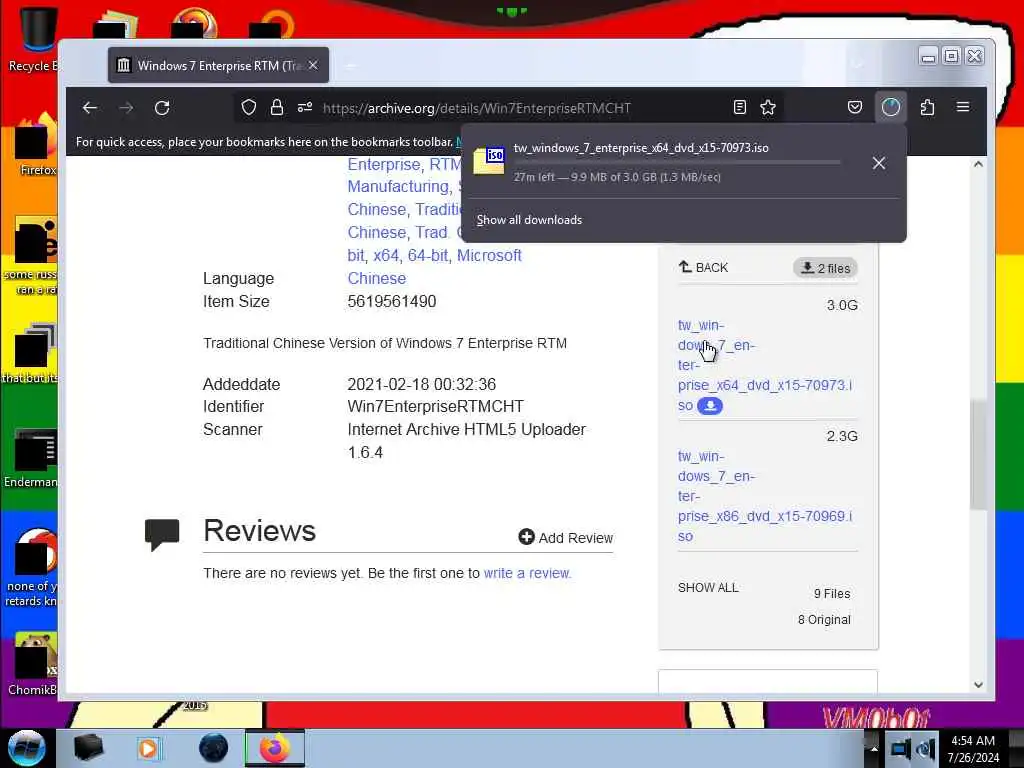Open the Enderman desktop icon
This screenshot has height=768, width=1024.
tap(31, 459)
